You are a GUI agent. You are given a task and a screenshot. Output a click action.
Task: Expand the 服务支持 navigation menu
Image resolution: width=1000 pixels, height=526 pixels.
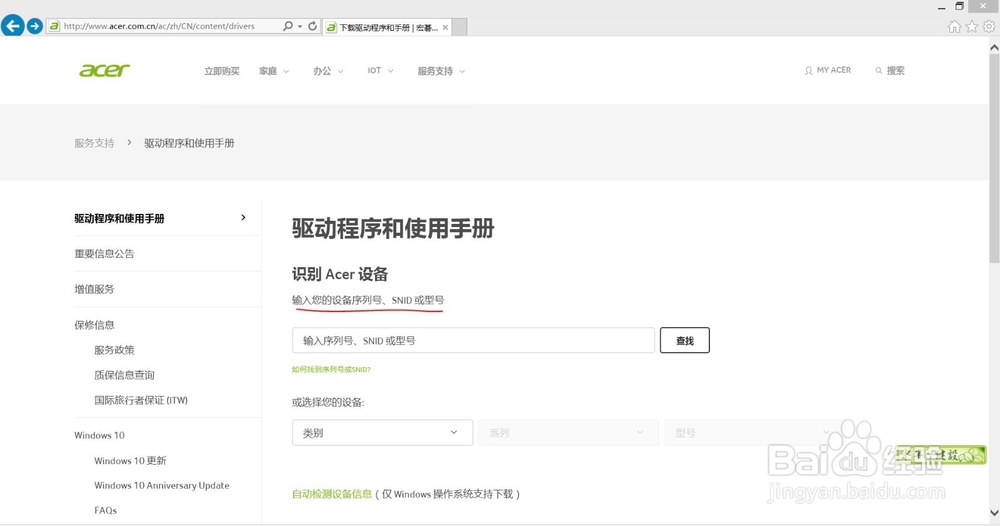(x=441, y=71)
